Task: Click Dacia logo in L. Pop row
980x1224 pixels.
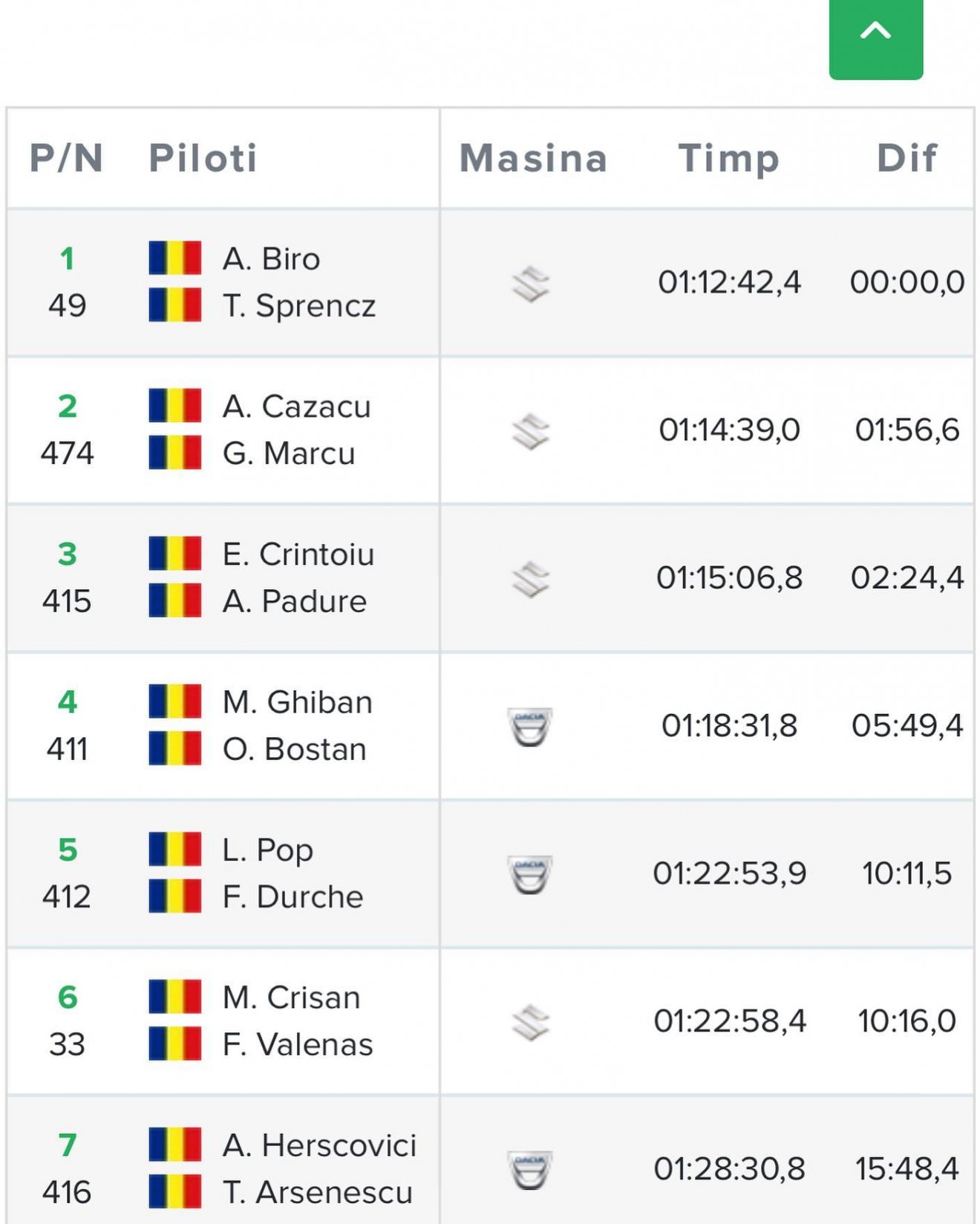Action: tap(529, 874)
